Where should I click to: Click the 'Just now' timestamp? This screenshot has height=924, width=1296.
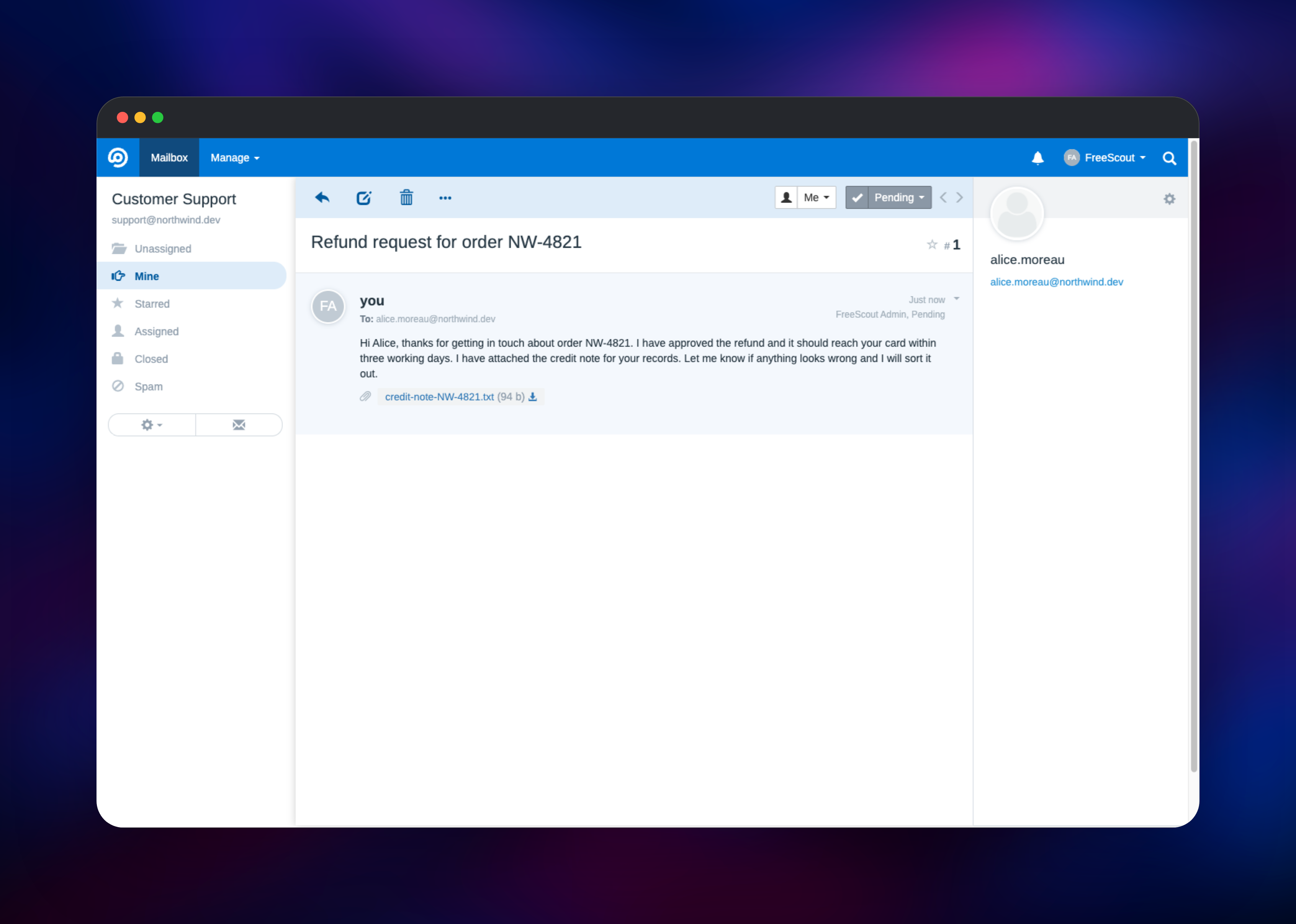tap(927, 300)
